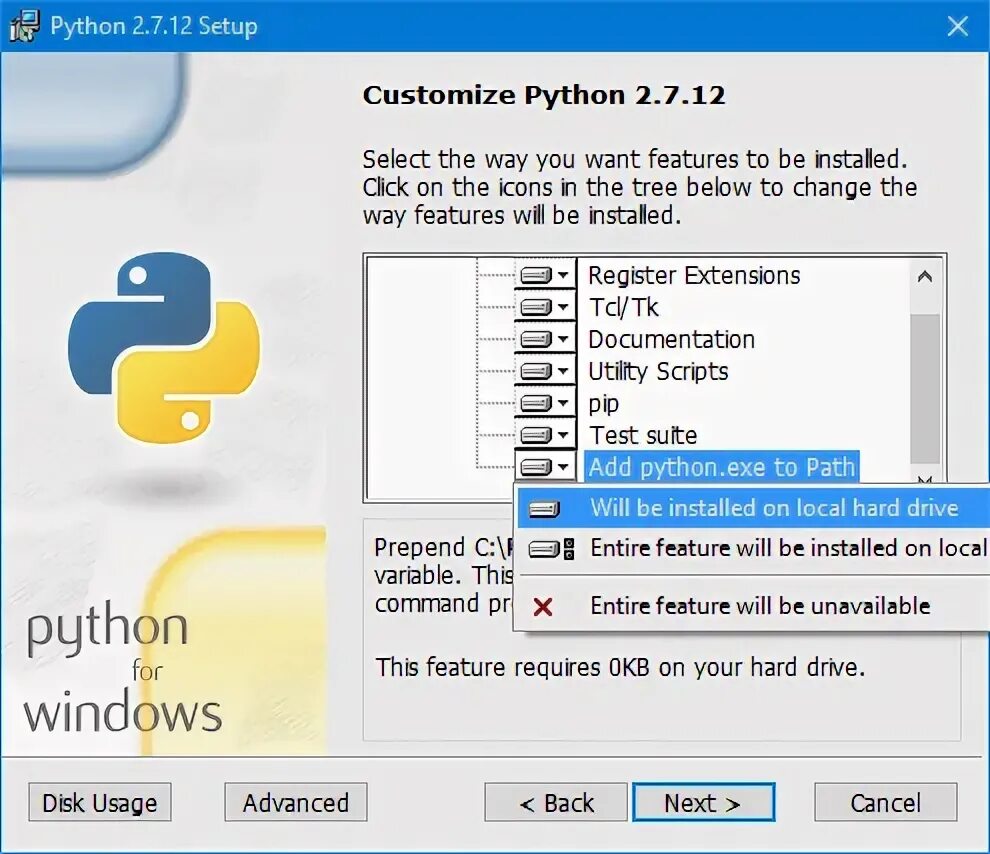Screen dimensions: 990x854
Task: Select Utility Scripts feature row
Action: [x=658, y=371]
